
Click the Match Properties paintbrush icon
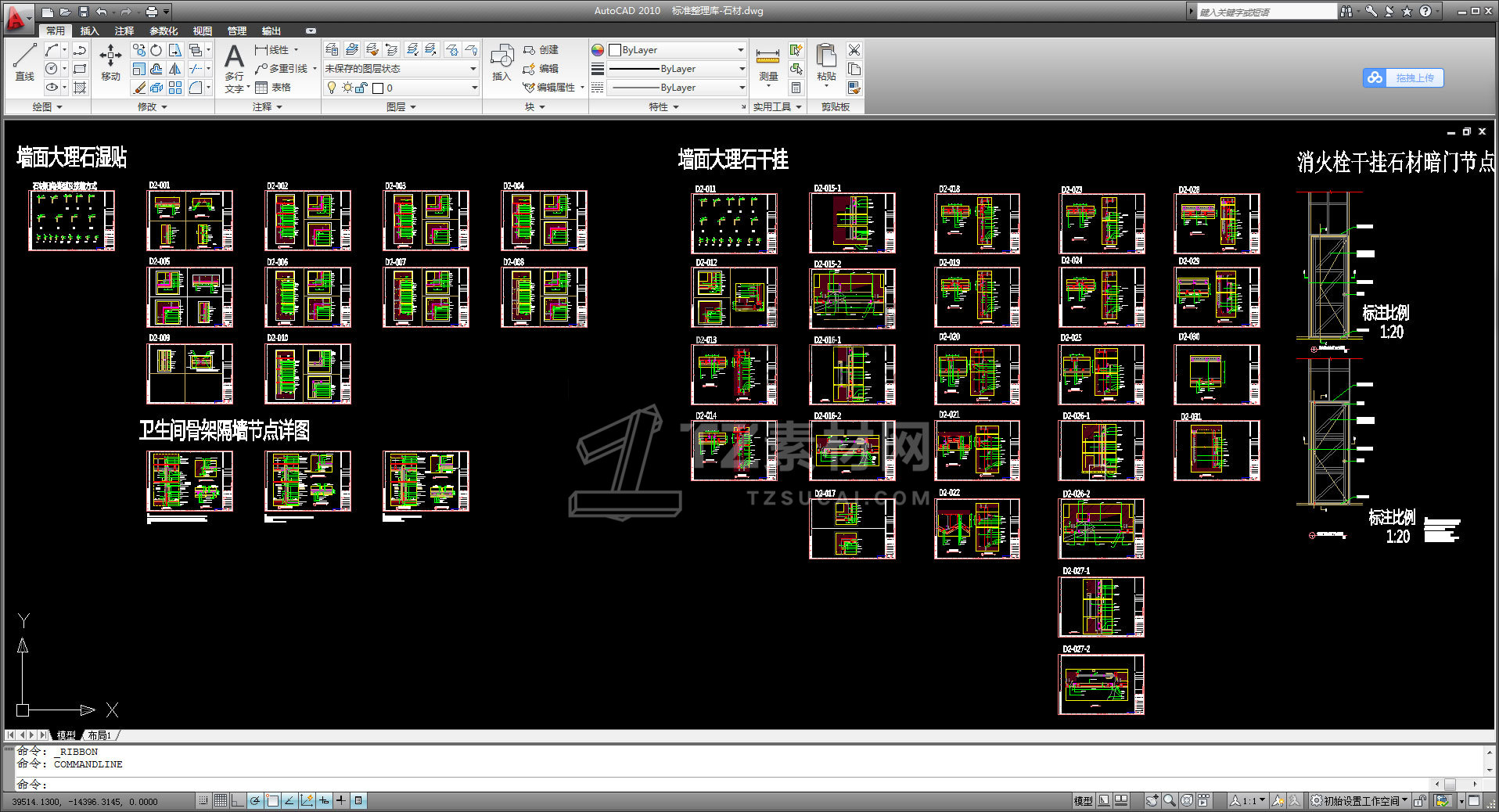pyautogui.click(x=854, y=88)
